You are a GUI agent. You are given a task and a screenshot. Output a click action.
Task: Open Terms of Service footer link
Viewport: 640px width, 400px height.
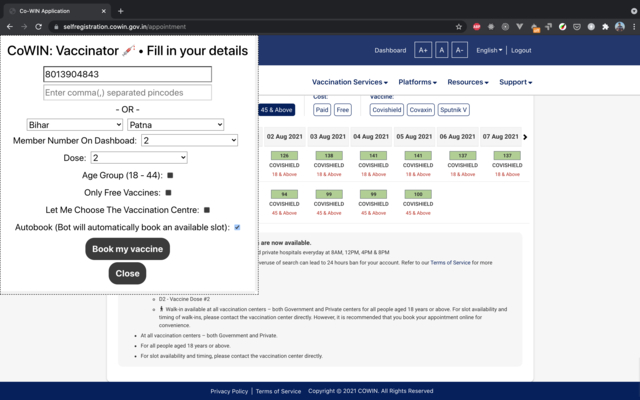pos(278,391)
